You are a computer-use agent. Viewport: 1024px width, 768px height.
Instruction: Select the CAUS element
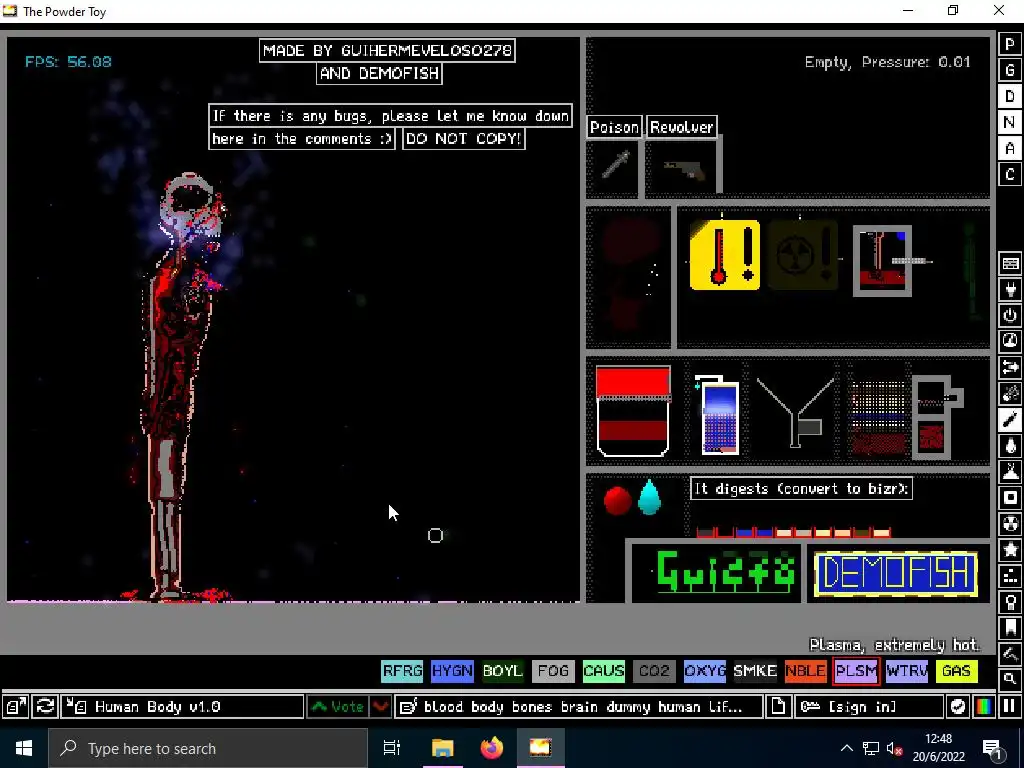603,671
